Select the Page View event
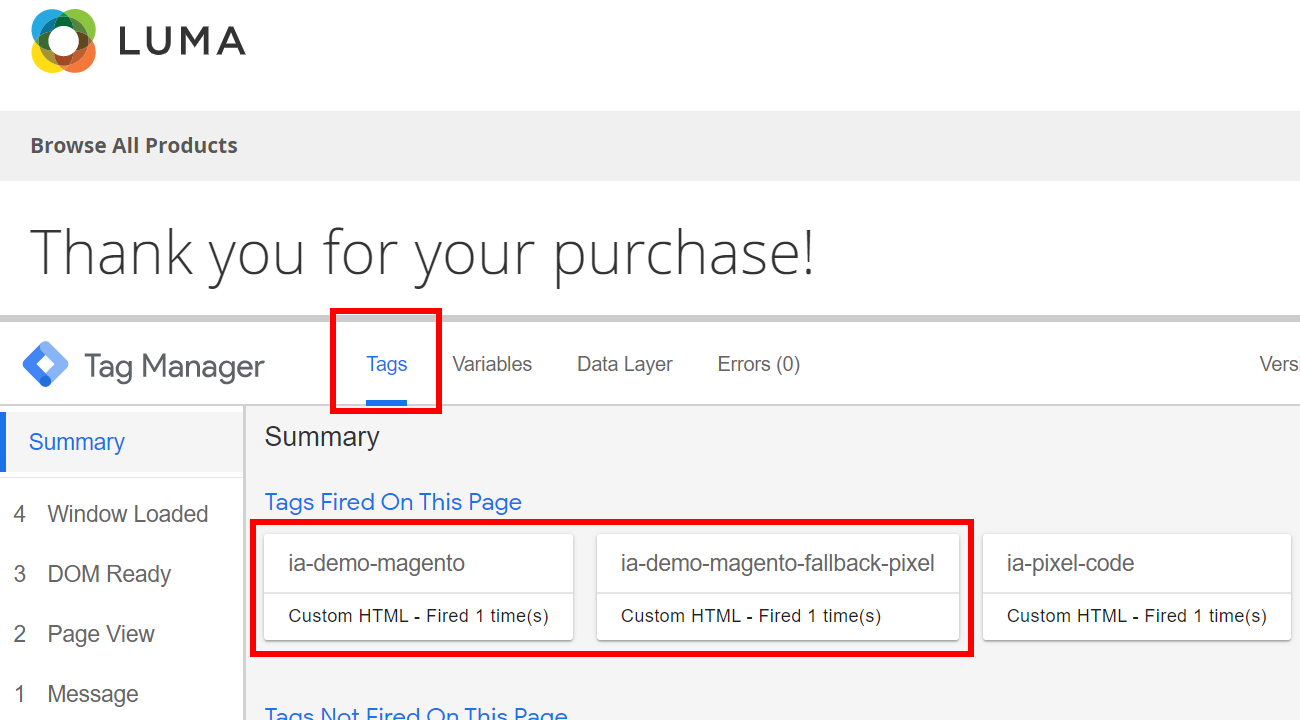This screenshot has width=1300, height=720. point(101,634)
